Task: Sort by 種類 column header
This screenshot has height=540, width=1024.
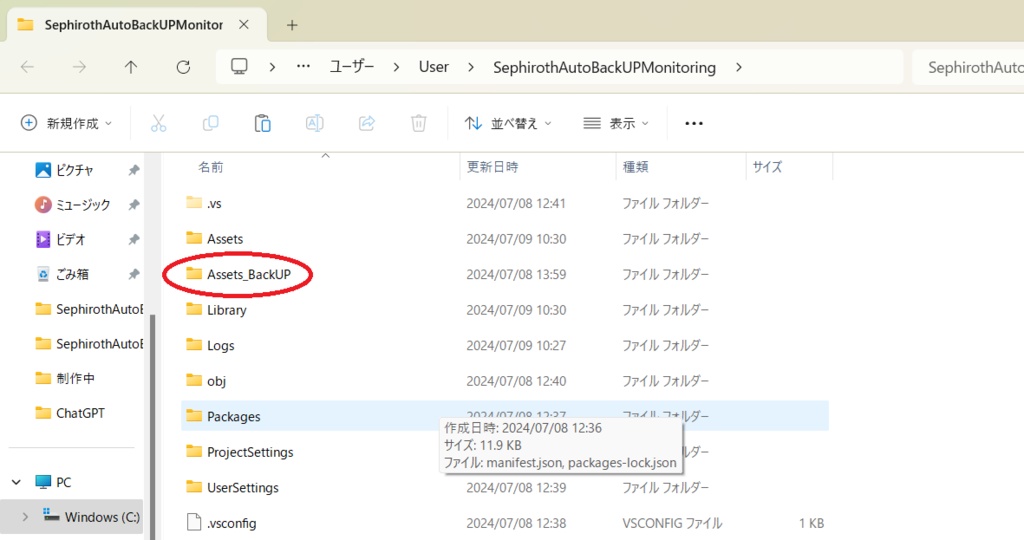Action: 635,167
